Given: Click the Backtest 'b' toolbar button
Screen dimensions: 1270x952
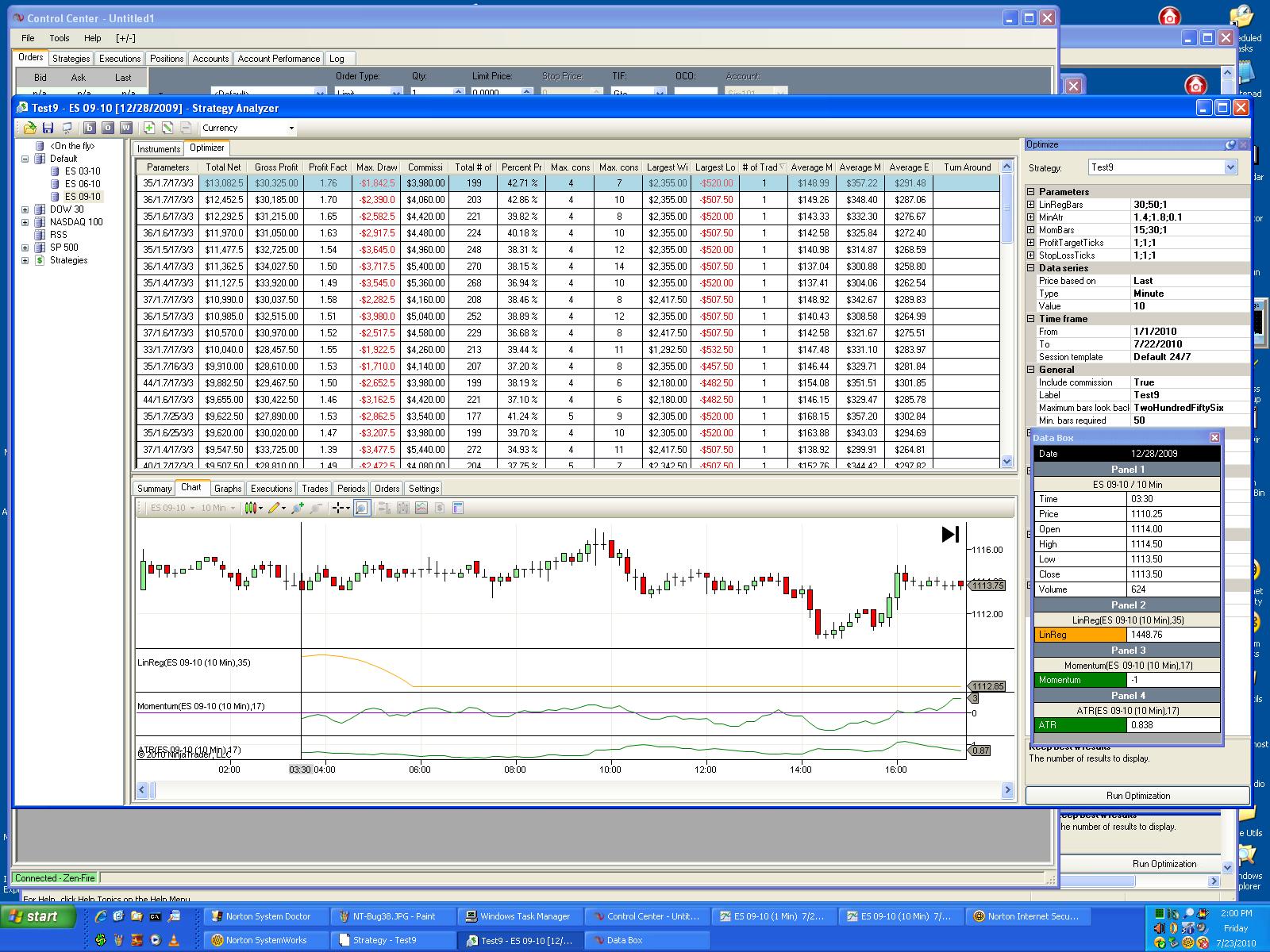Looking at the screenshot, I should (x=90, y=128).
